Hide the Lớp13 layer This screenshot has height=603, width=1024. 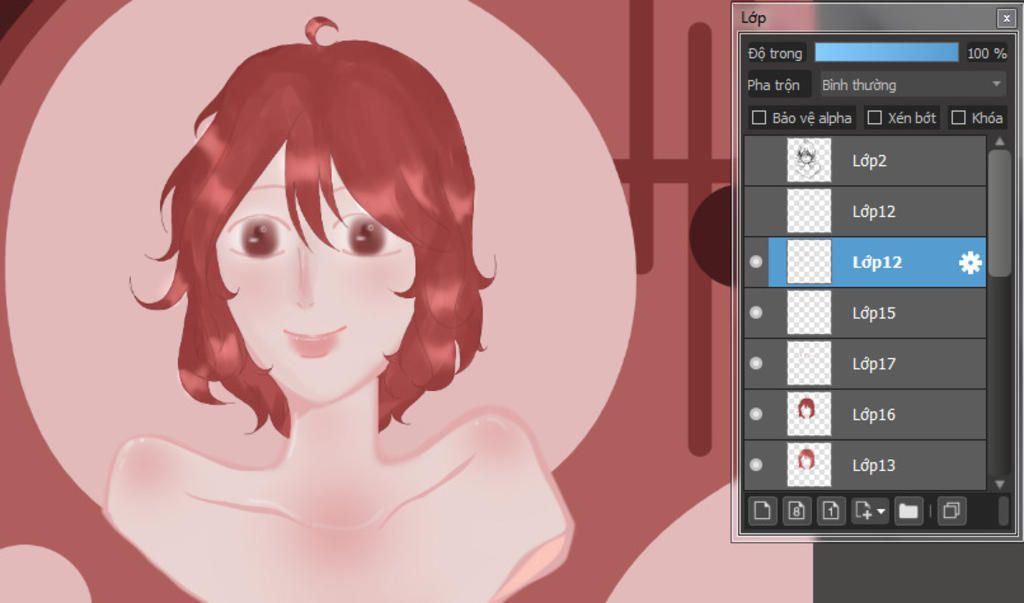(x=756, y=464)
